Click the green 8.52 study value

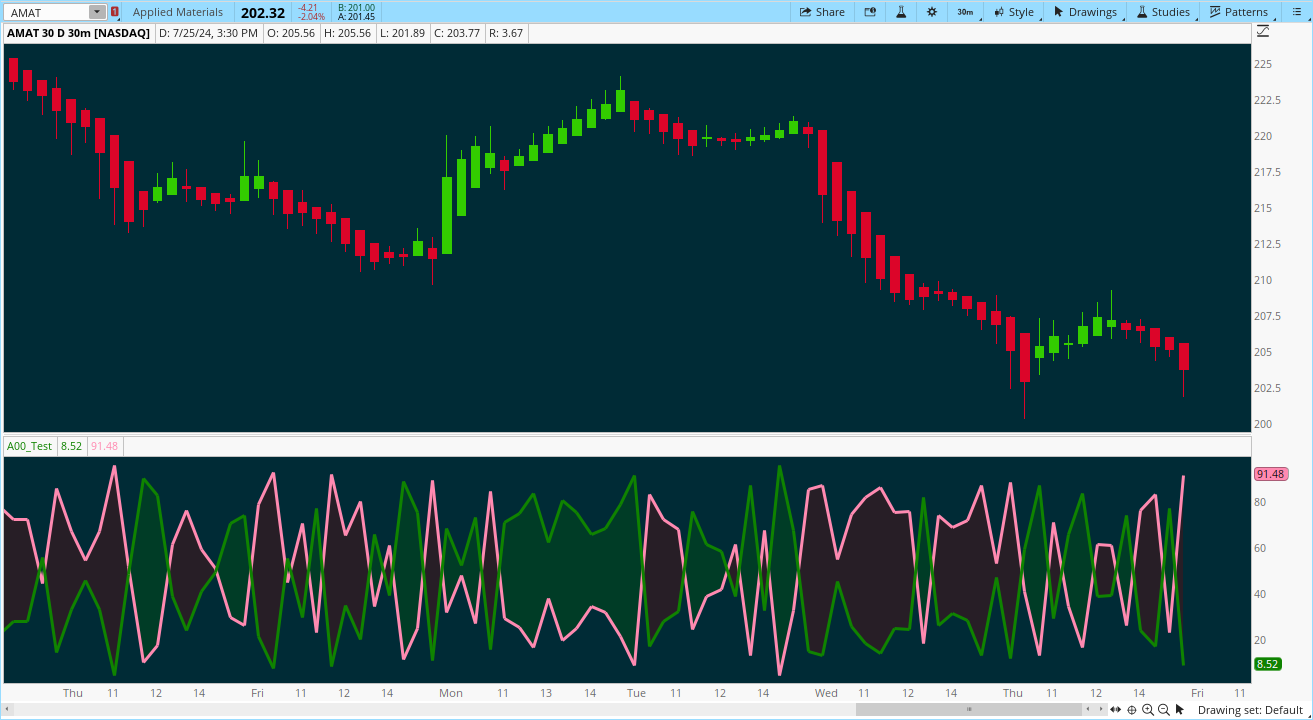pyautogui.click(x=71, y=446)
